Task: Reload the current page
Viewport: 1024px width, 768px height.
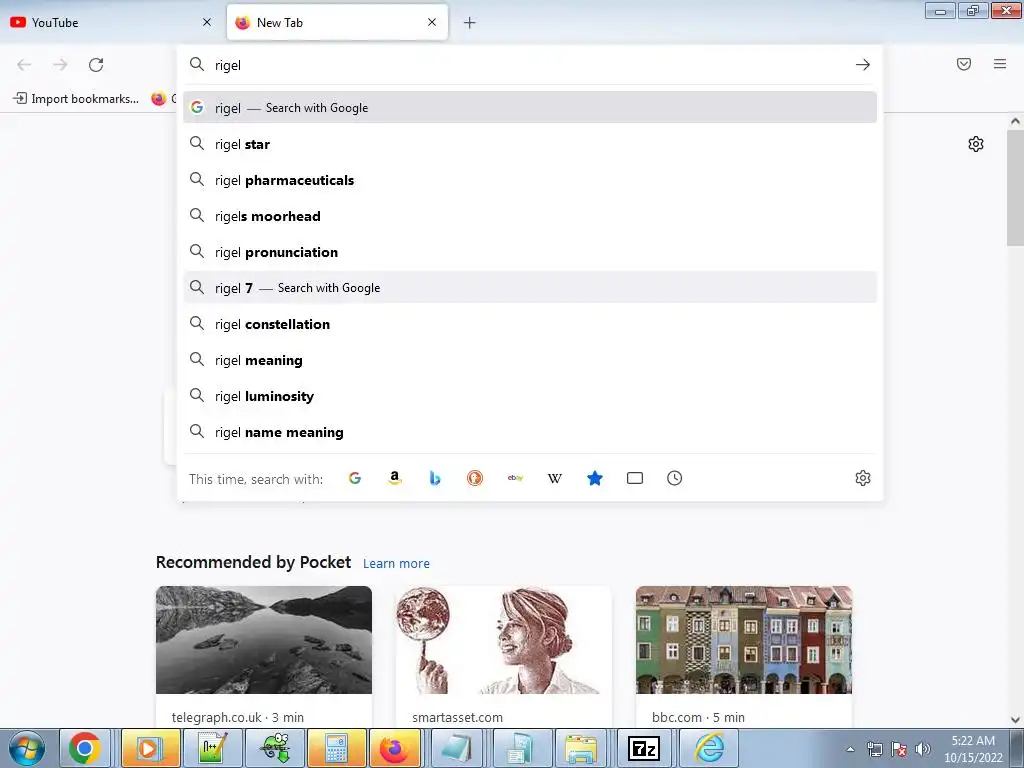Action: (96, 65)
